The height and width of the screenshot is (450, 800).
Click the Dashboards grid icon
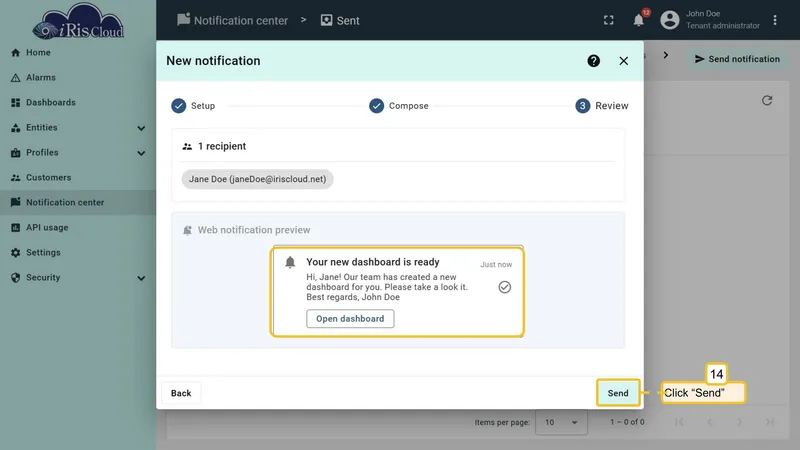(x=15, y=103)
